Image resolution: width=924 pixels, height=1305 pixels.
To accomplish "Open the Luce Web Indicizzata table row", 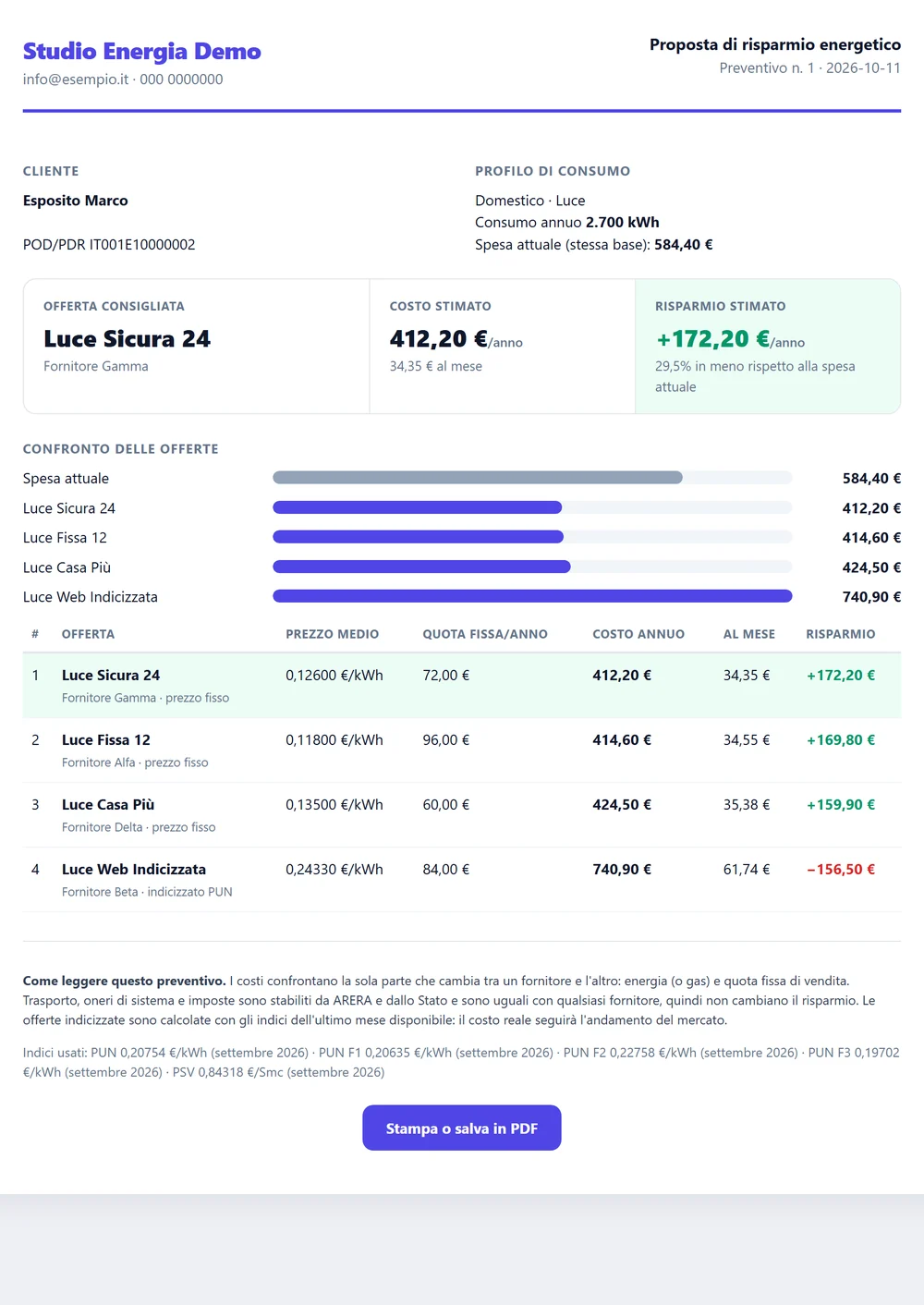I will [x=462, y=880].
